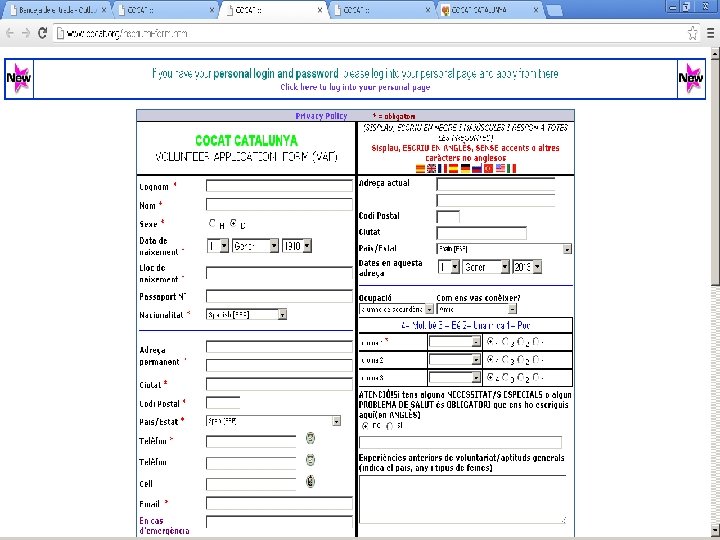Choose the German flag icon
The image size is (720, 540).
click(466, 169)
